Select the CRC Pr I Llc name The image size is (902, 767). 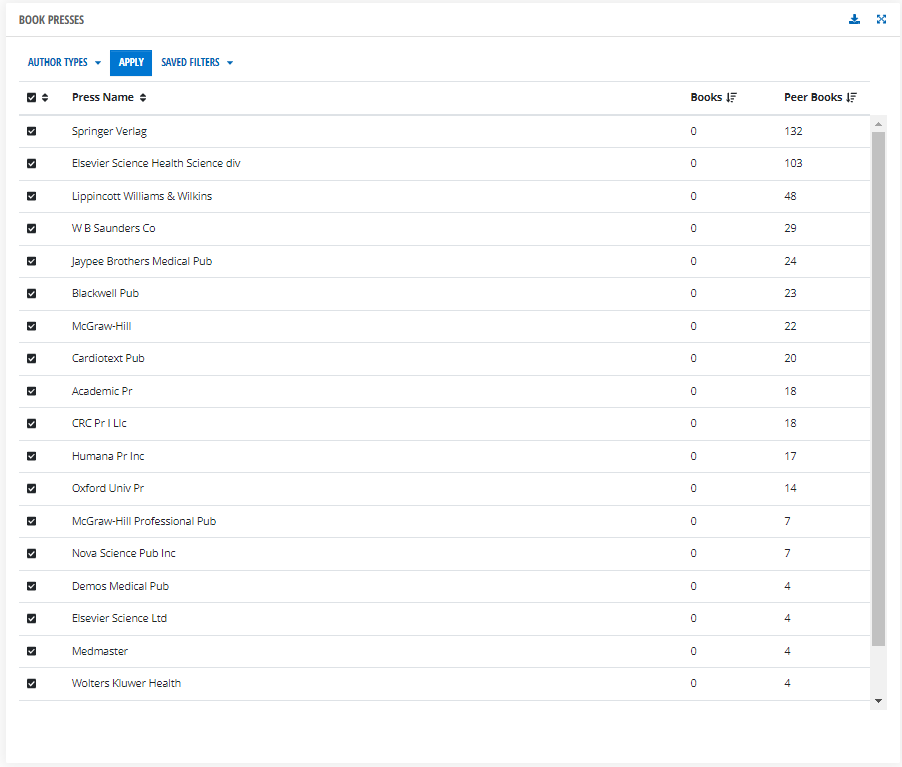click(x=99, y=423)
